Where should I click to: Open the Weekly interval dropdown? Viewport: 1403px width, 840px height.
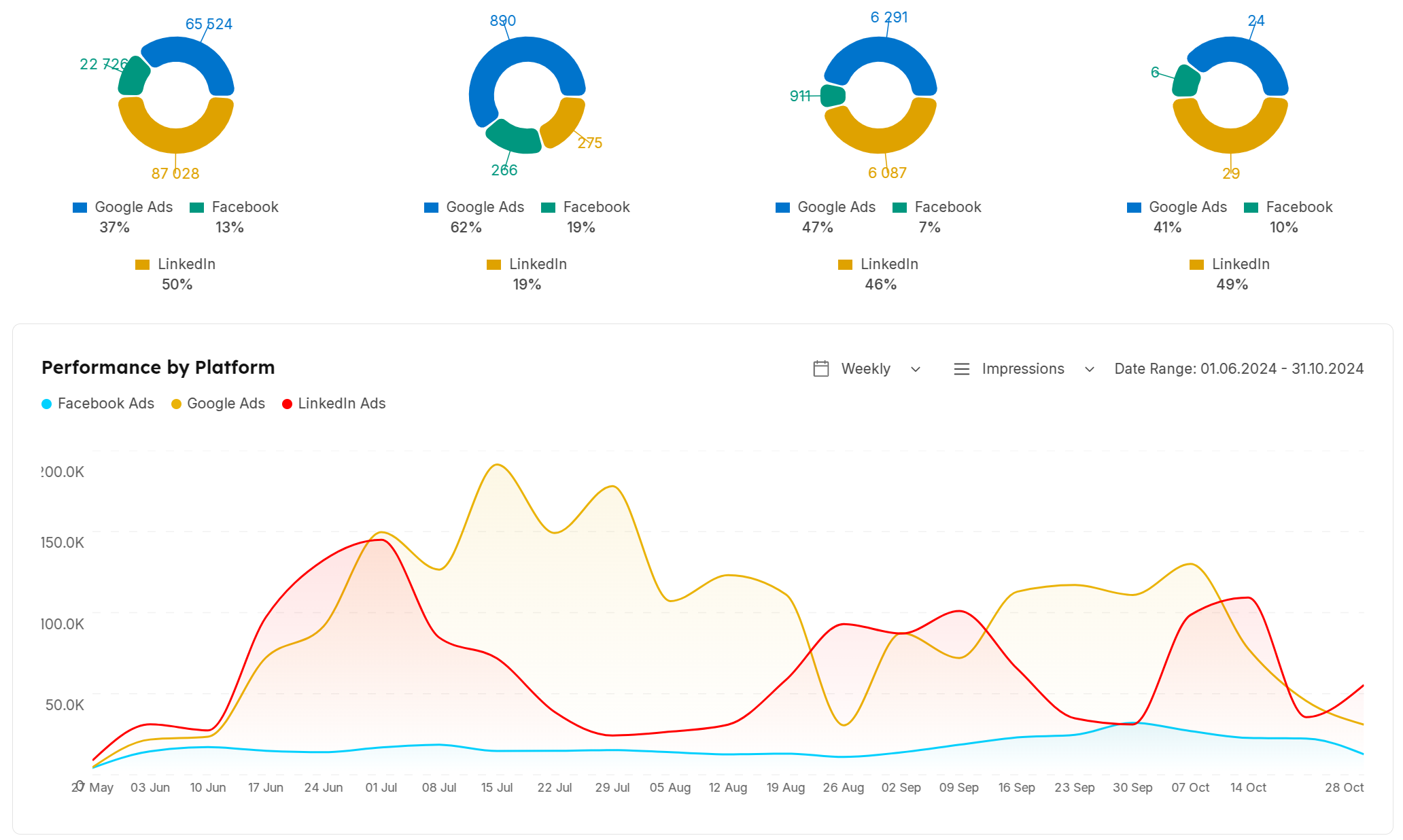point(866,368)
